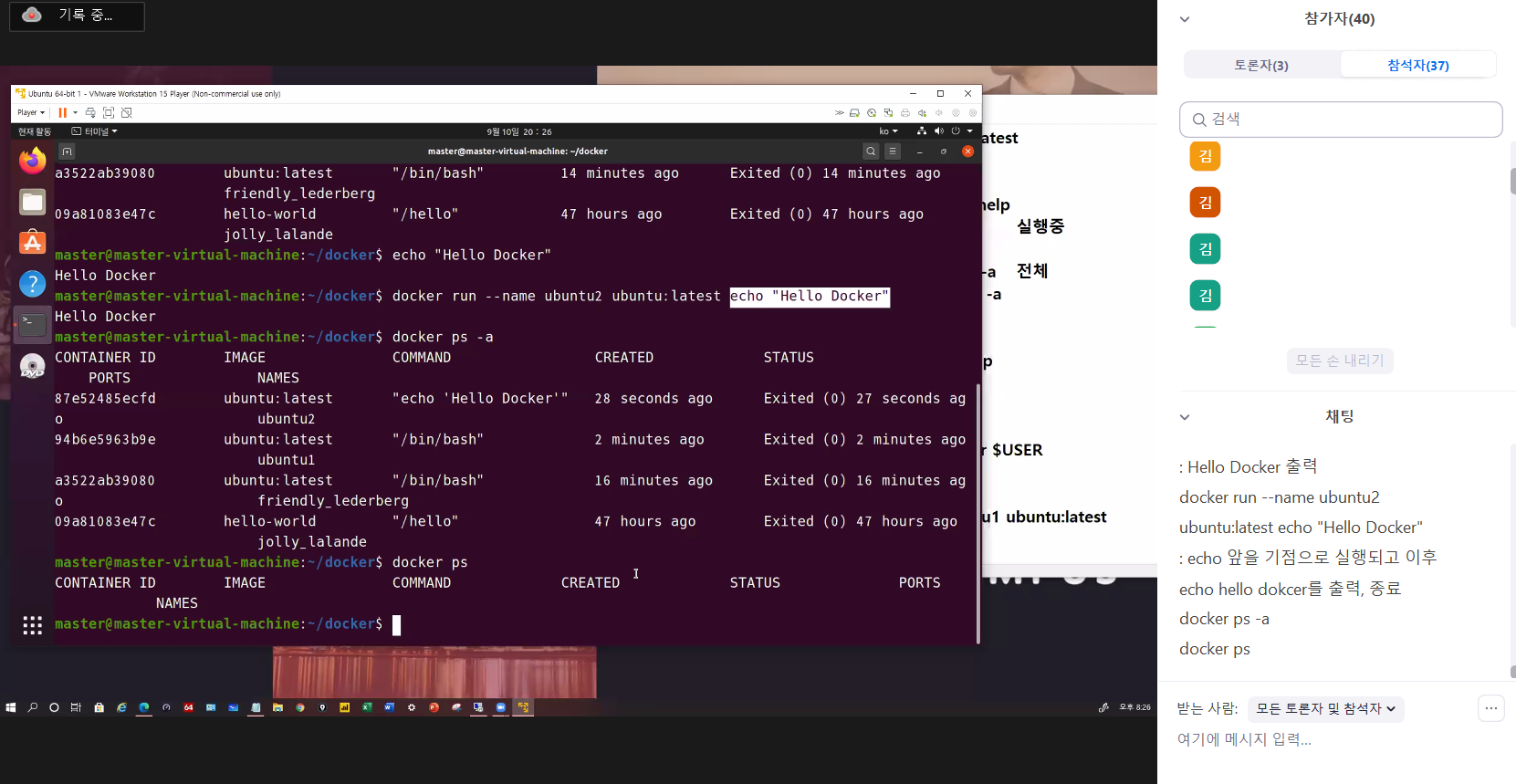Open the recipient dropdown for chat
Screen dimensions: 1516x784
1324,709
